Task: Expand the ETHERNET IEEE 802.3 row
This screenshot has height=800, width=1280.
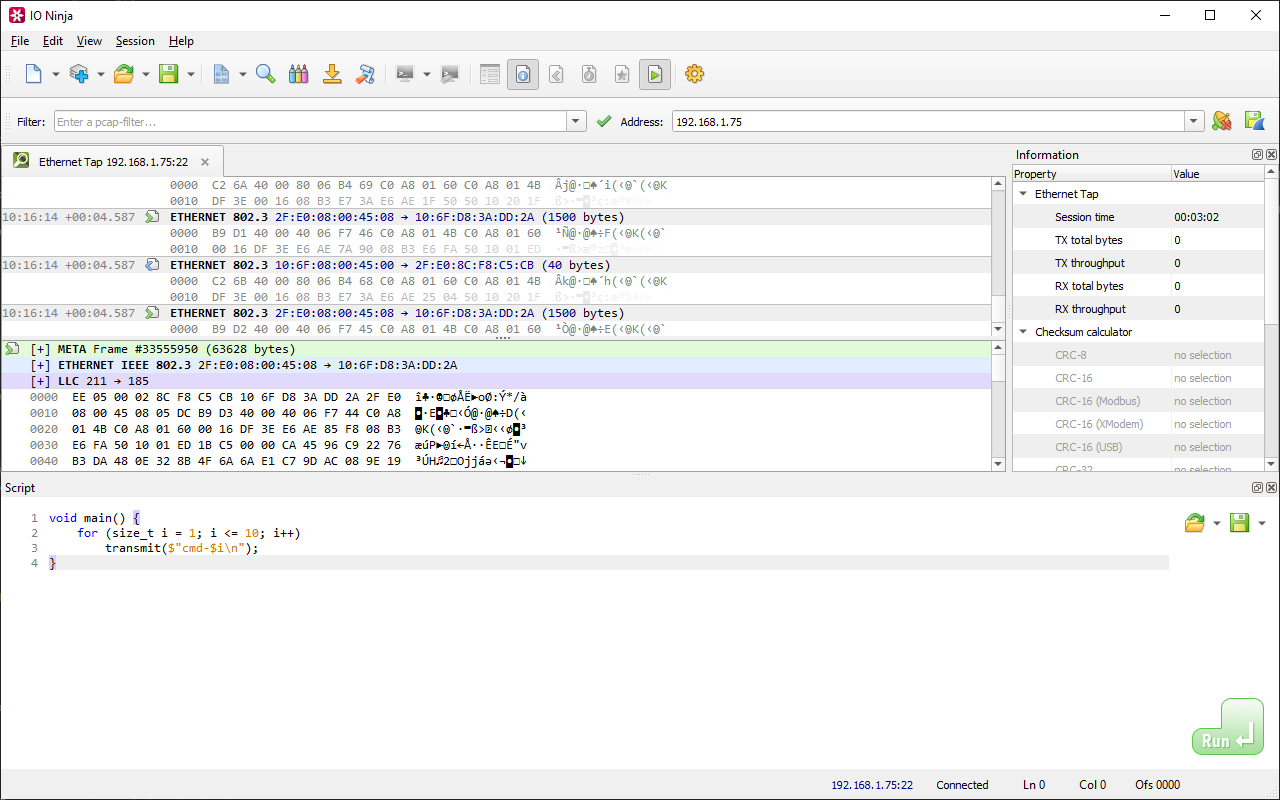Action: tap(40, 365)
